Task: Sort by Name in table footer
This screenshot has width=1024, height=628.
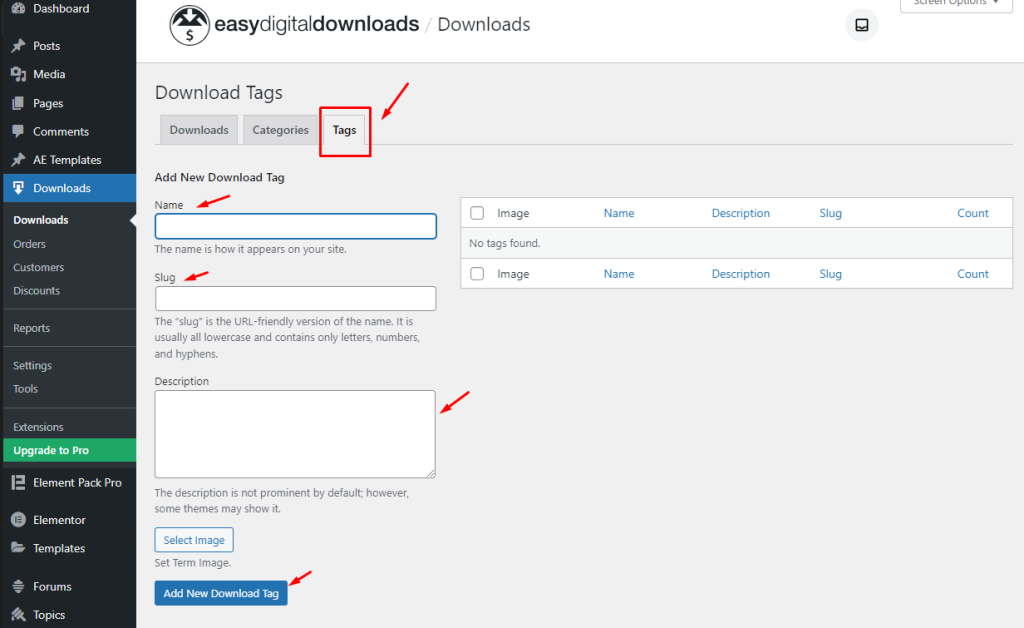Action: pyautogui.click(x=619, y=274)
